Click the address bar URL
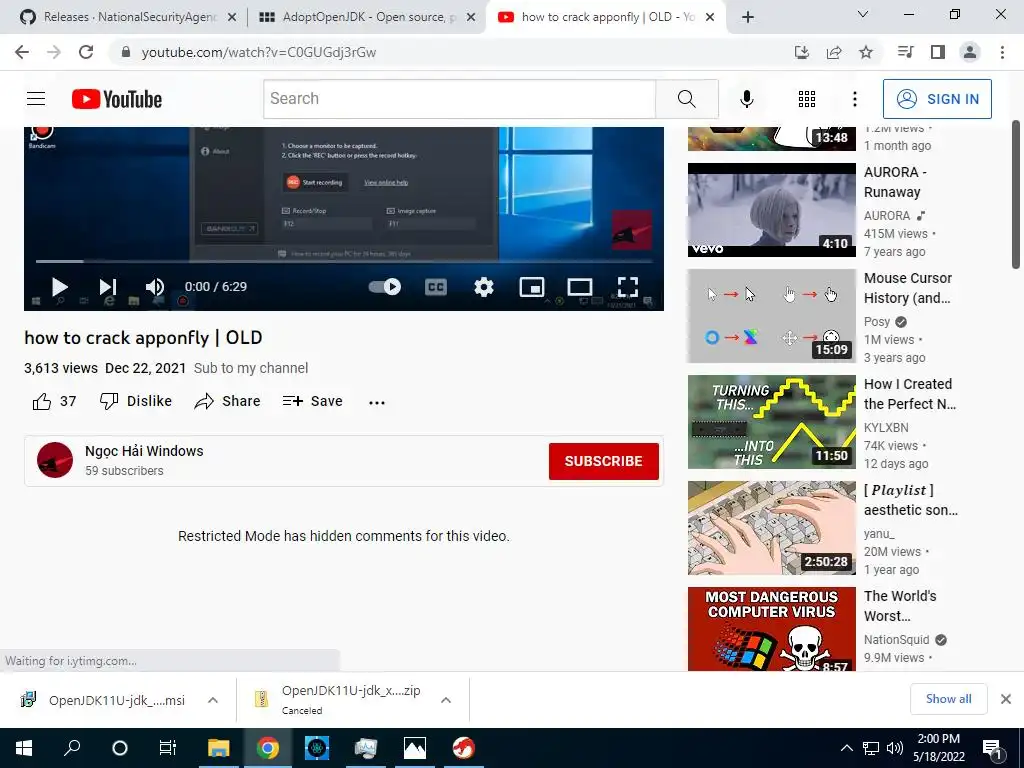 [x=259, y=52]
